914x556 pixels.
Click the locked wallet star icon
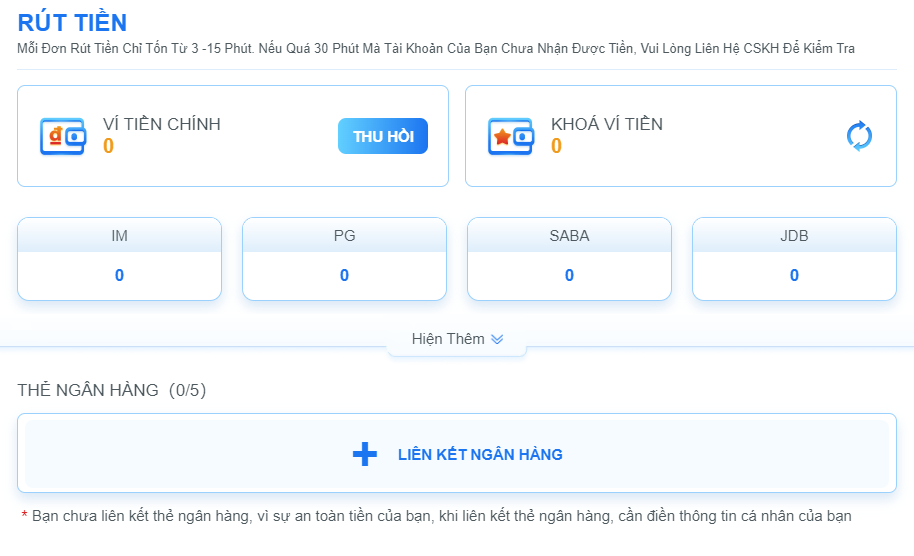(510, 136)
